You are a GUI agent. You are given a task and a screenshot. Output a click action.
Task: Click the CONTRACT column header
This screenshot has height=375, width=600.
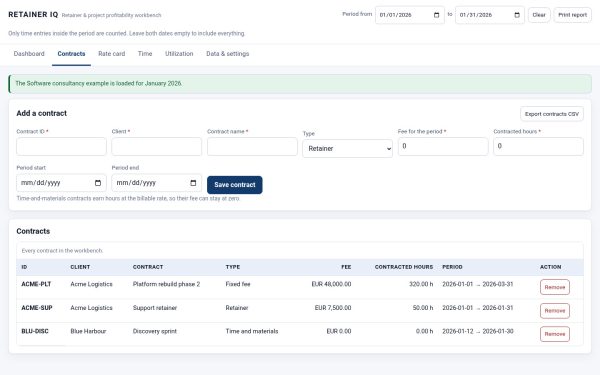[x=148, y=267]
